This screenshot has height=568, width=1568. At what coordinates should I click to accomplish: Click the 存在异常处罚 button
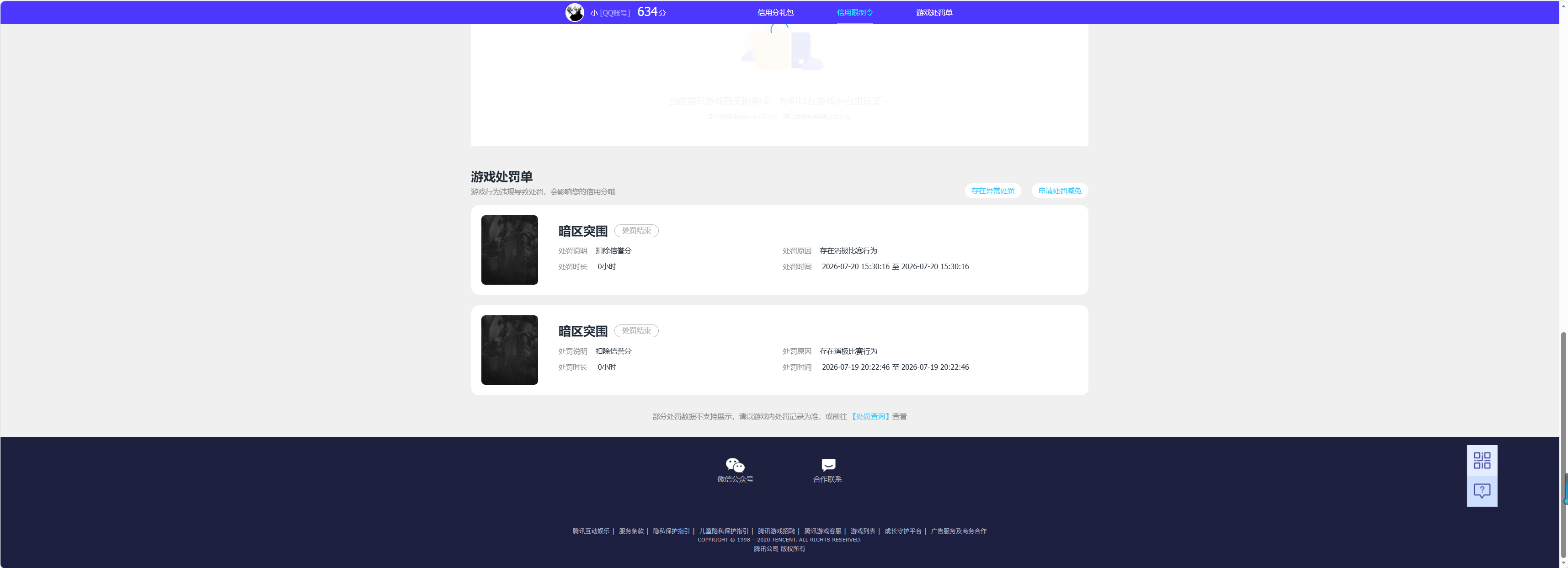(x=992, y=191)
